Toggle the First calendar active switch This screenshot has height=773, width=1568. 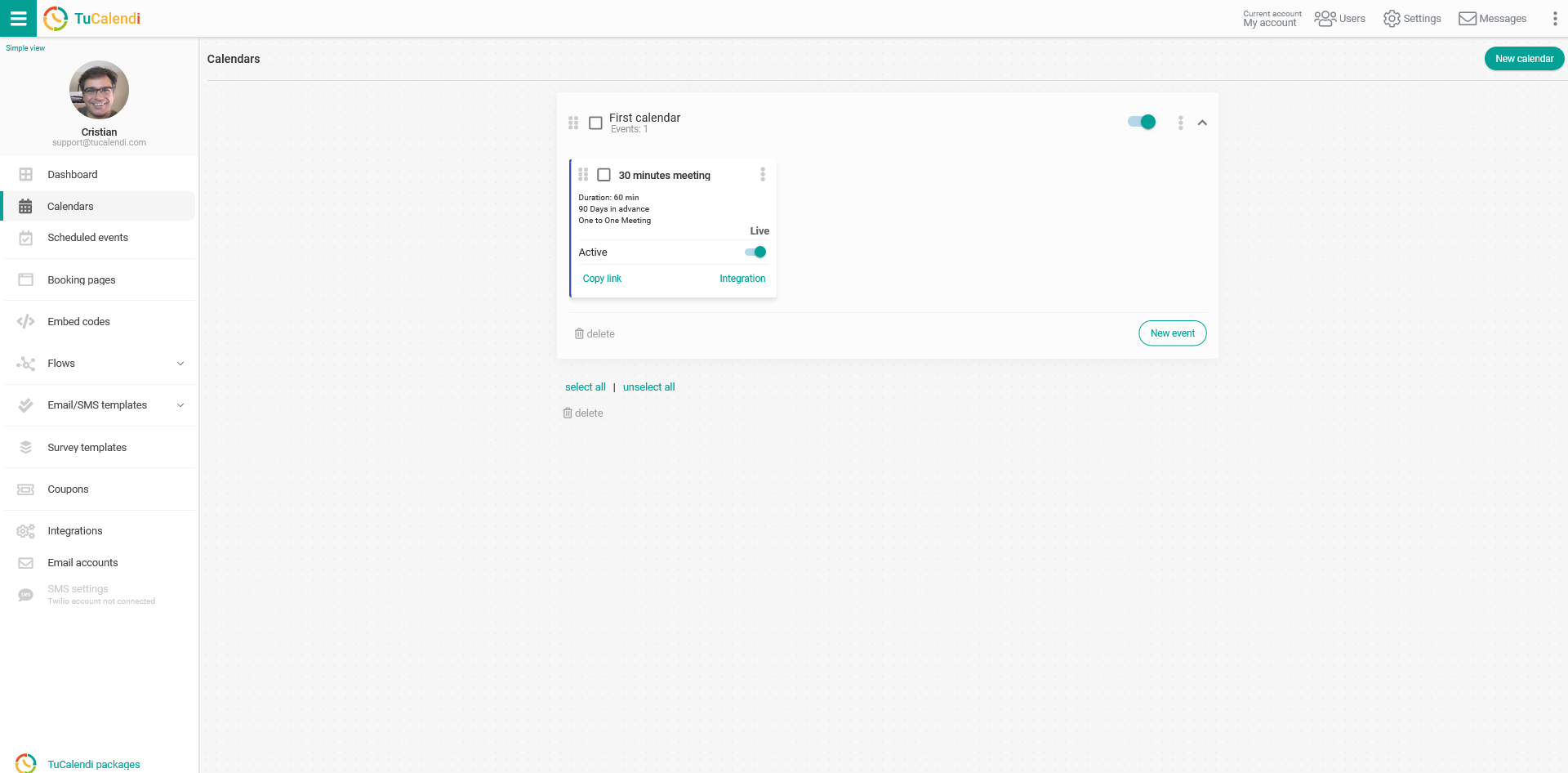(1141, 121)
